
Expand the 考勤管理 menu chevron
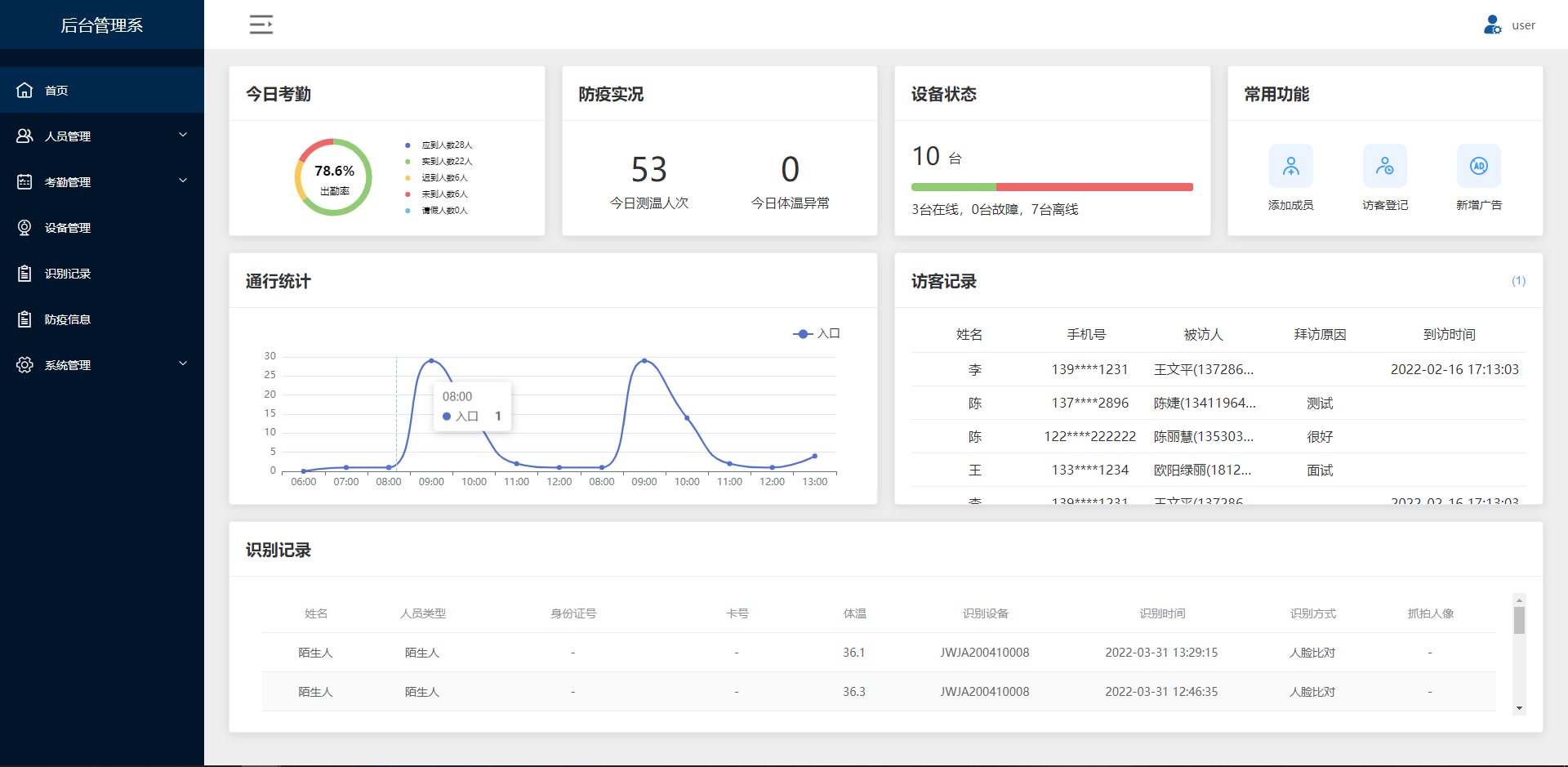[x=183, y=181]
